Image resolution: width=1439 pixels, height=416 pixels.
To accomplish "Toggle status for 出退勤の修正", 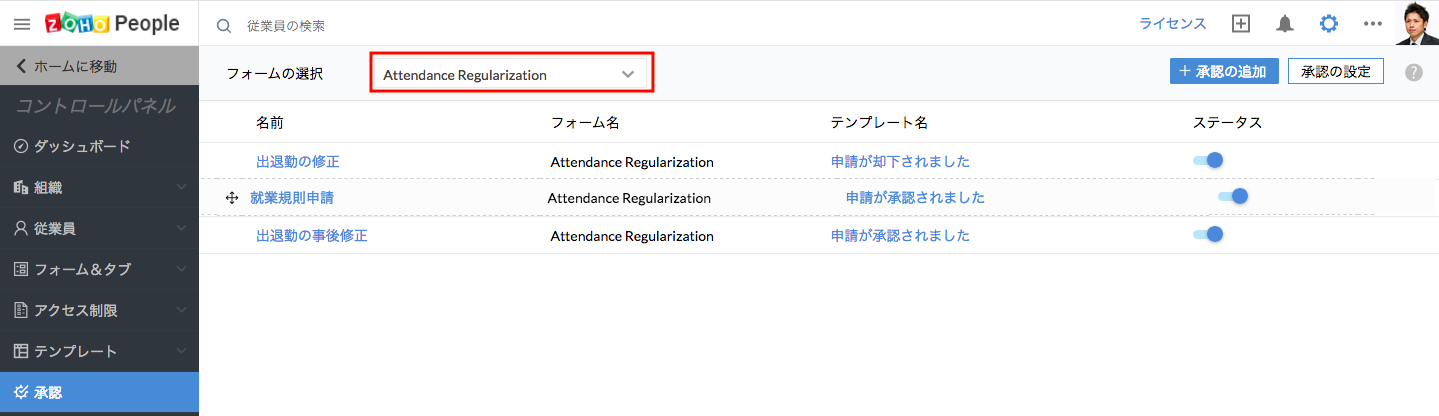I will (1208, 160).
